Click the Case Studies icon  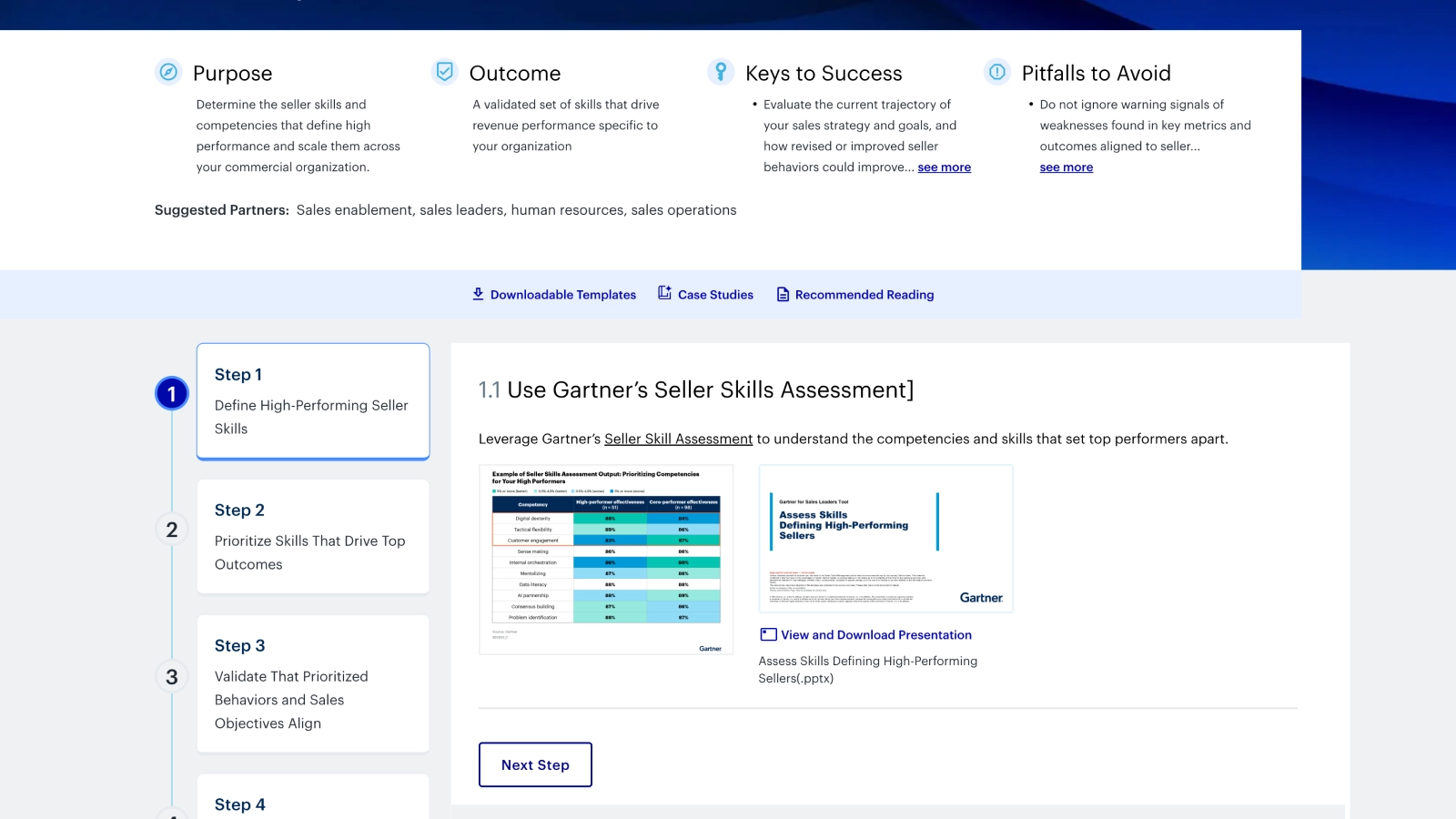tap(663, 293)
